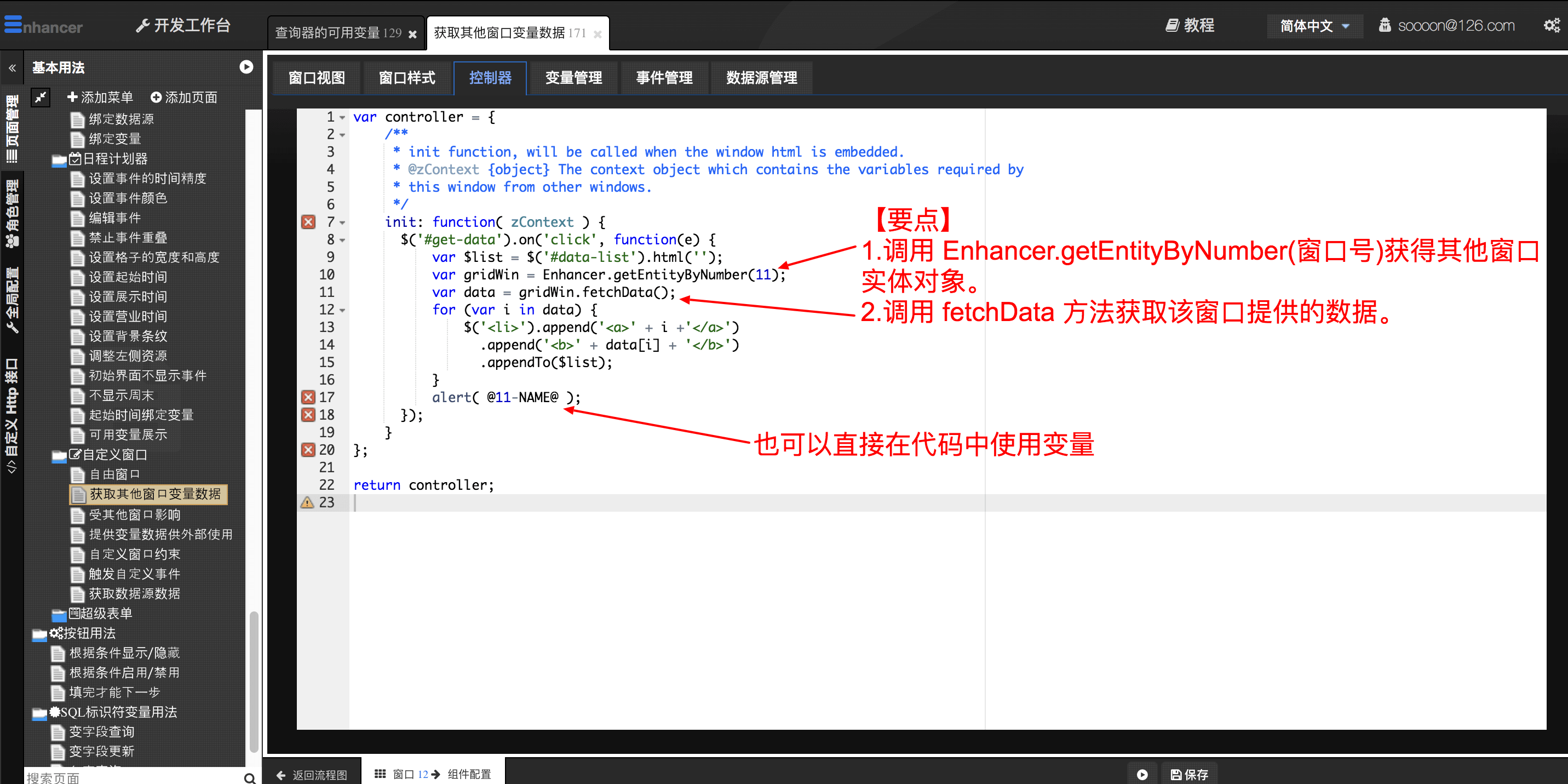Switch to the 变量管理 tab
This screenshot has width=1568, height=784.
coord(573,78)
